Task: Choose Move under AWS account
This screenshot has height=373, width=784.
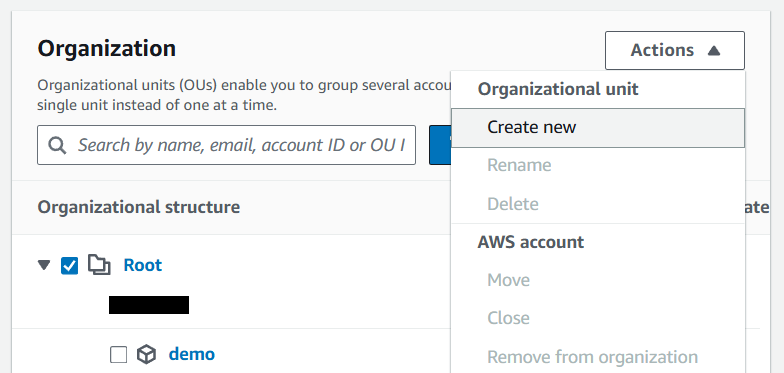Action: click(x=508, y=280)
